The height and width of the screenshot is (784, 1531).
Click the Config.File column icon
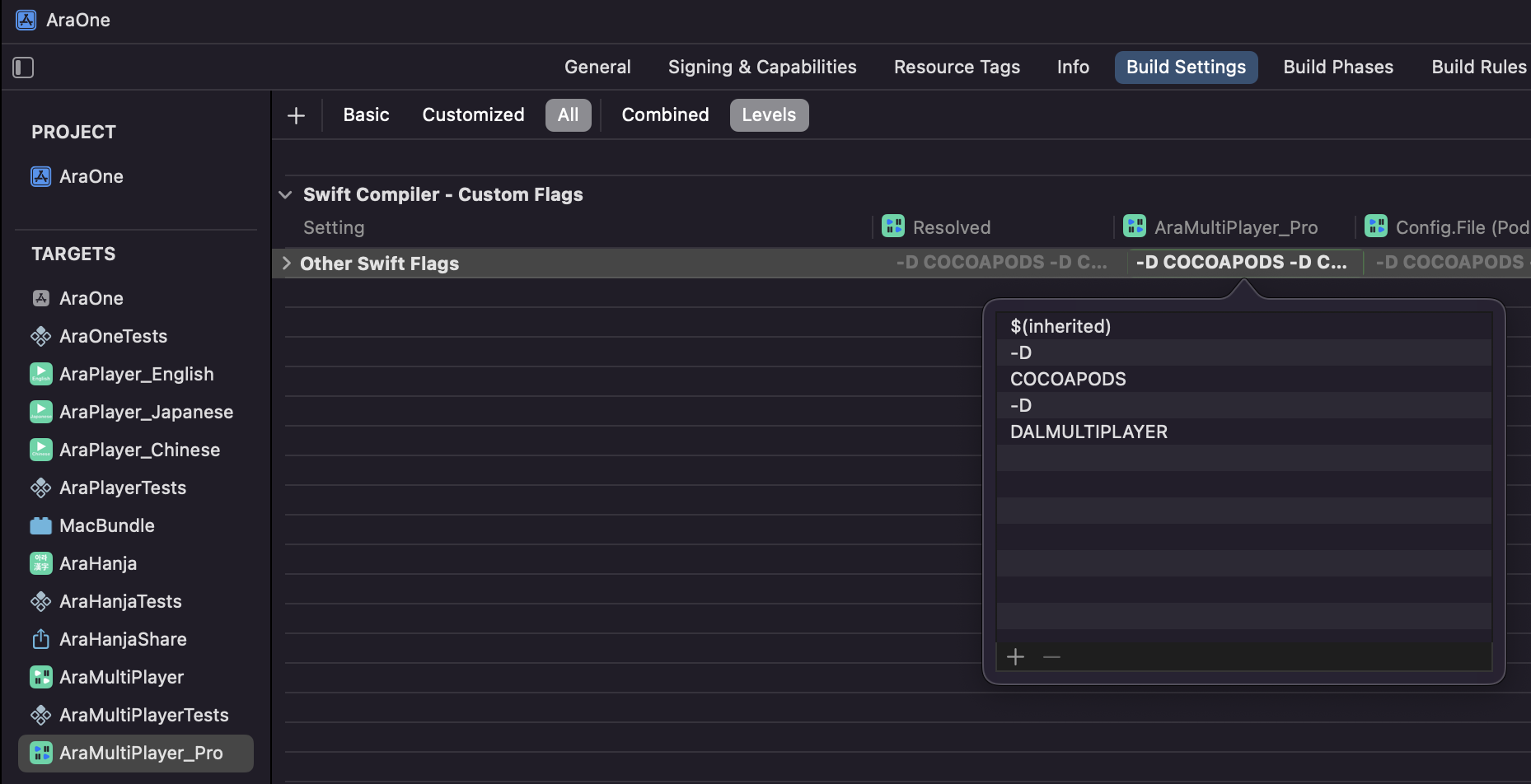tap(1376, 226)
